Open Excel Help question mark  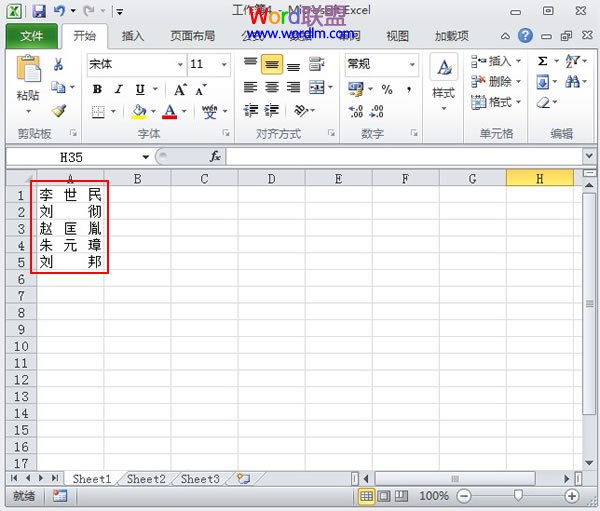click(525, 36)
